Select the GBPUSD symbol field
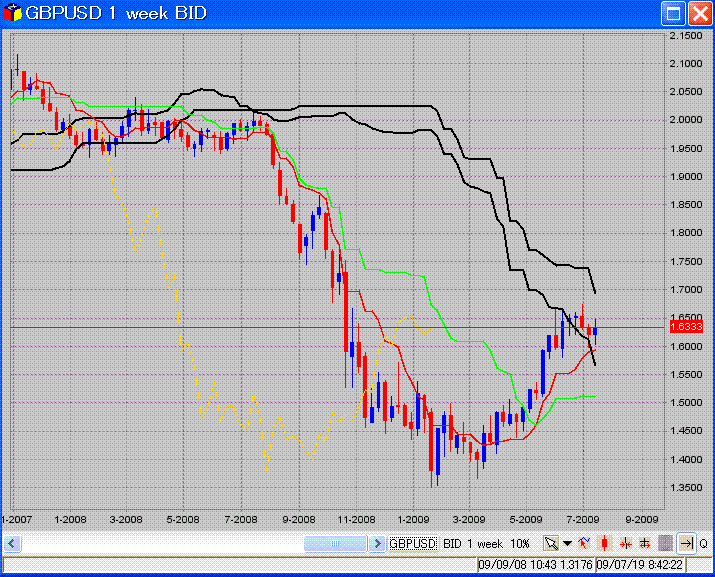Screen dimensions: 715x577 413,544
